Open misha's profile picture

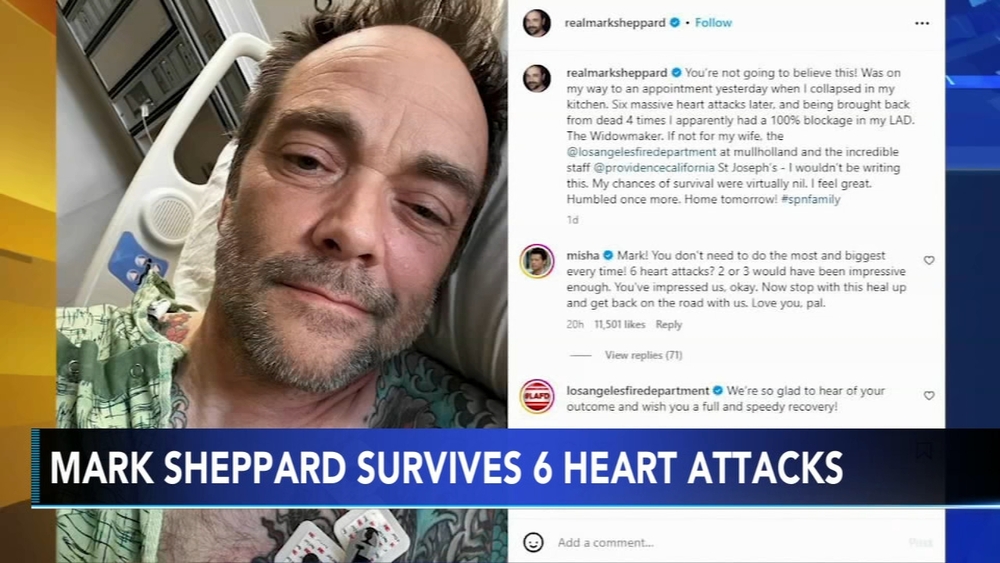coord(536,261)
